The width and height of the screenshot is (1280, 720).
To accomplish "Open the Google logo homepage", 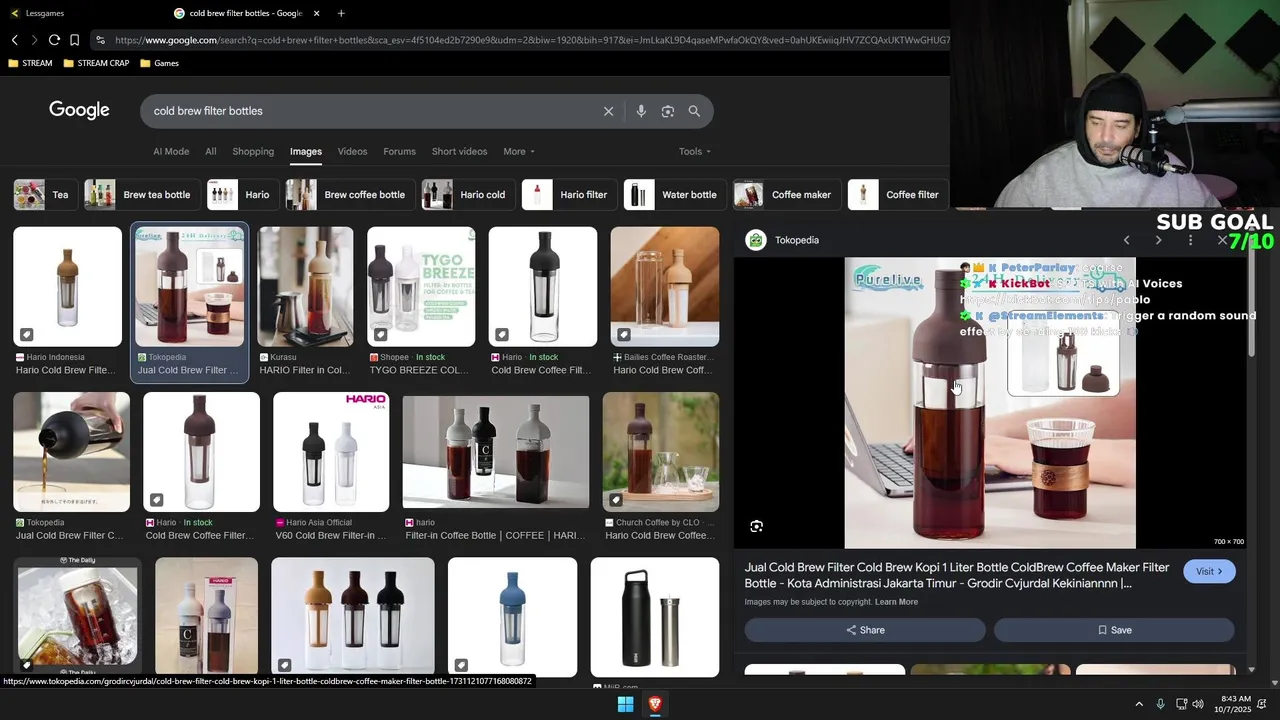I will click(x=79, y=110).
